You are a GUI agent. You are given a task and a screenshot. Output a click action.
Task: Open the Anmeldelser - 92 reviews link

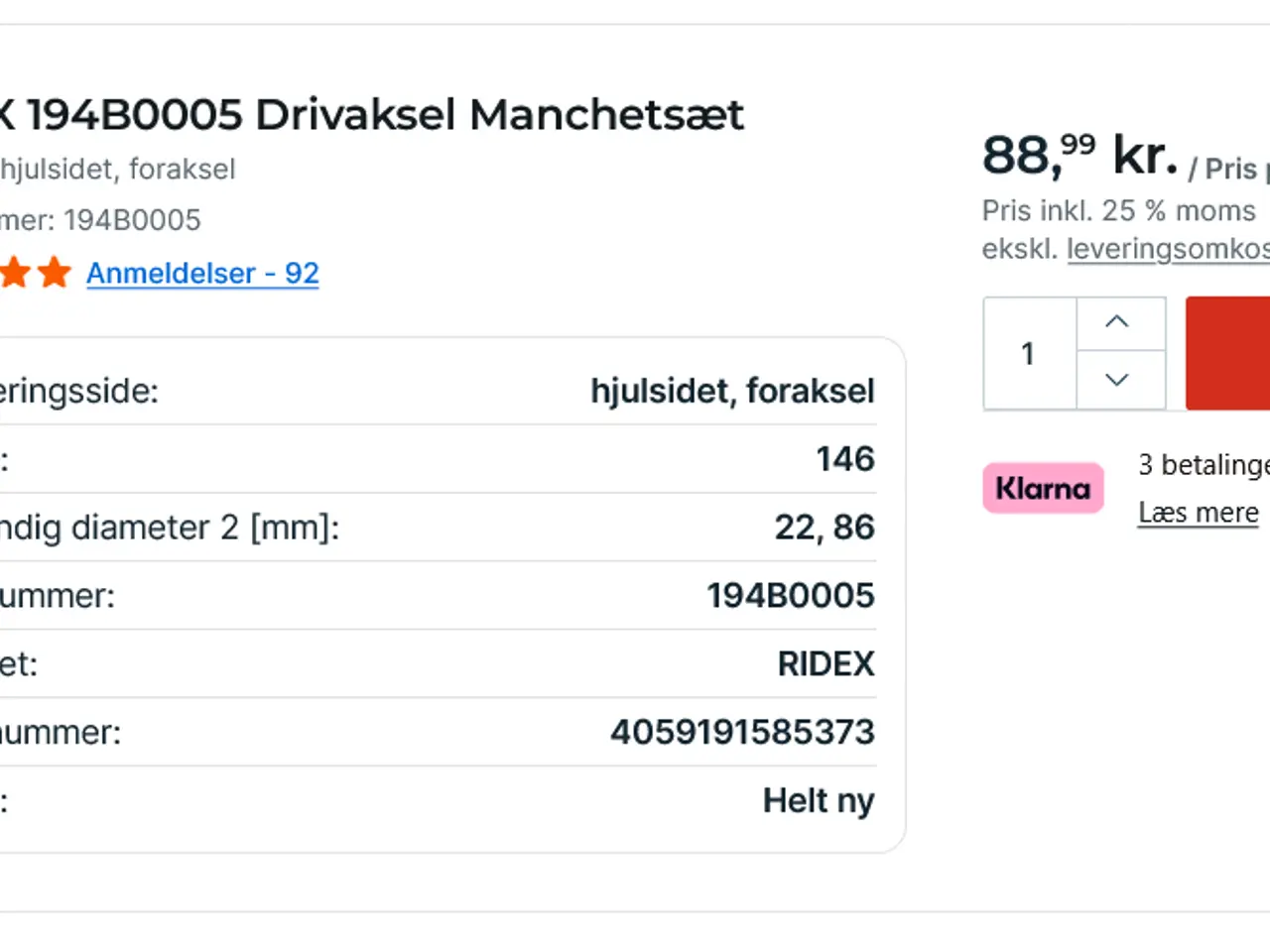click(x=202, y=273)
